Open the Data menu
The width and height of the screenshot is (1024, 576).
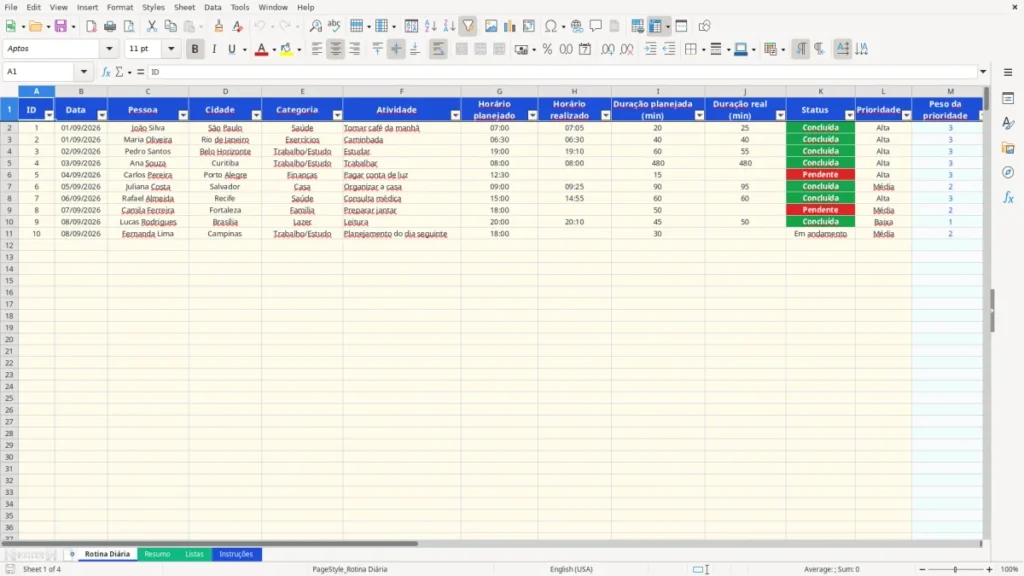pos(213,7)
